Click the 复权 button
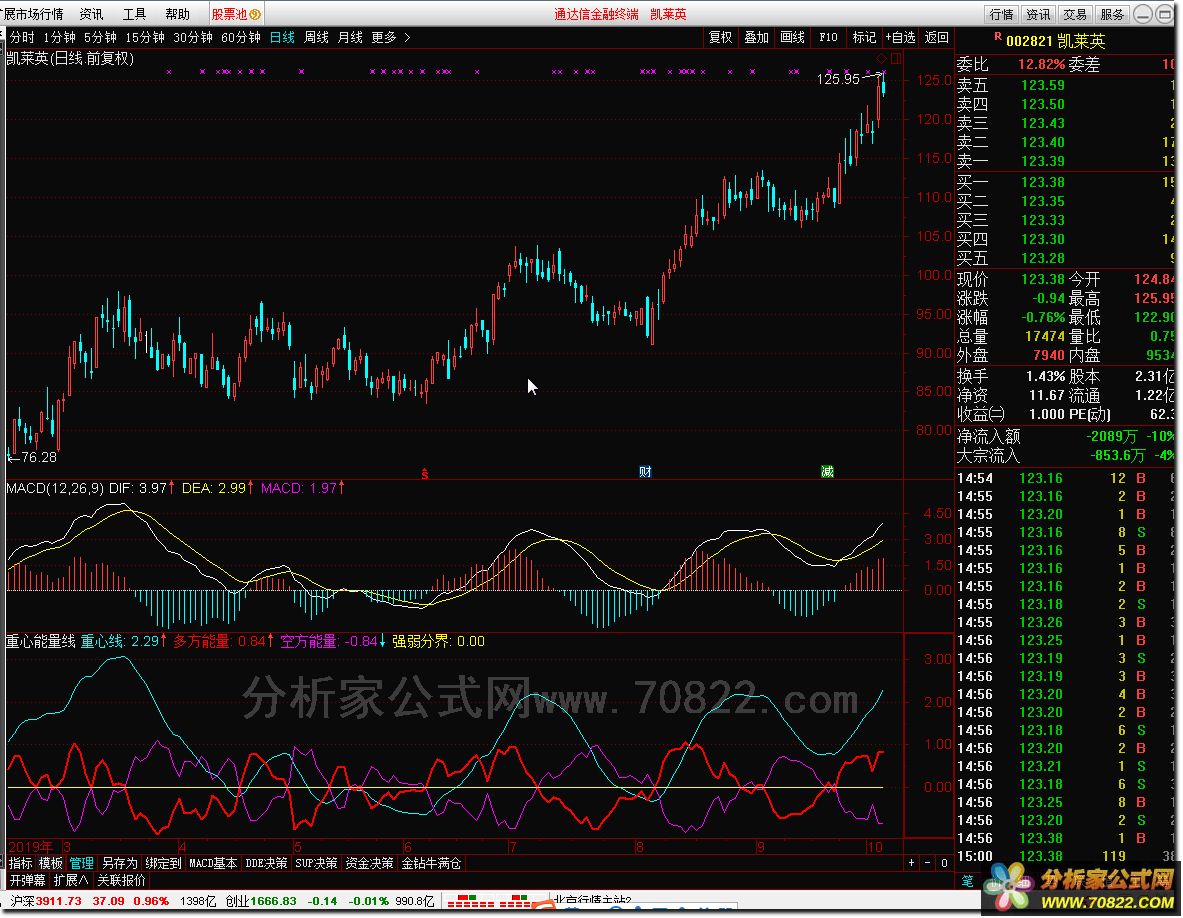This screenshot has width=1183, height=918. 721,37
